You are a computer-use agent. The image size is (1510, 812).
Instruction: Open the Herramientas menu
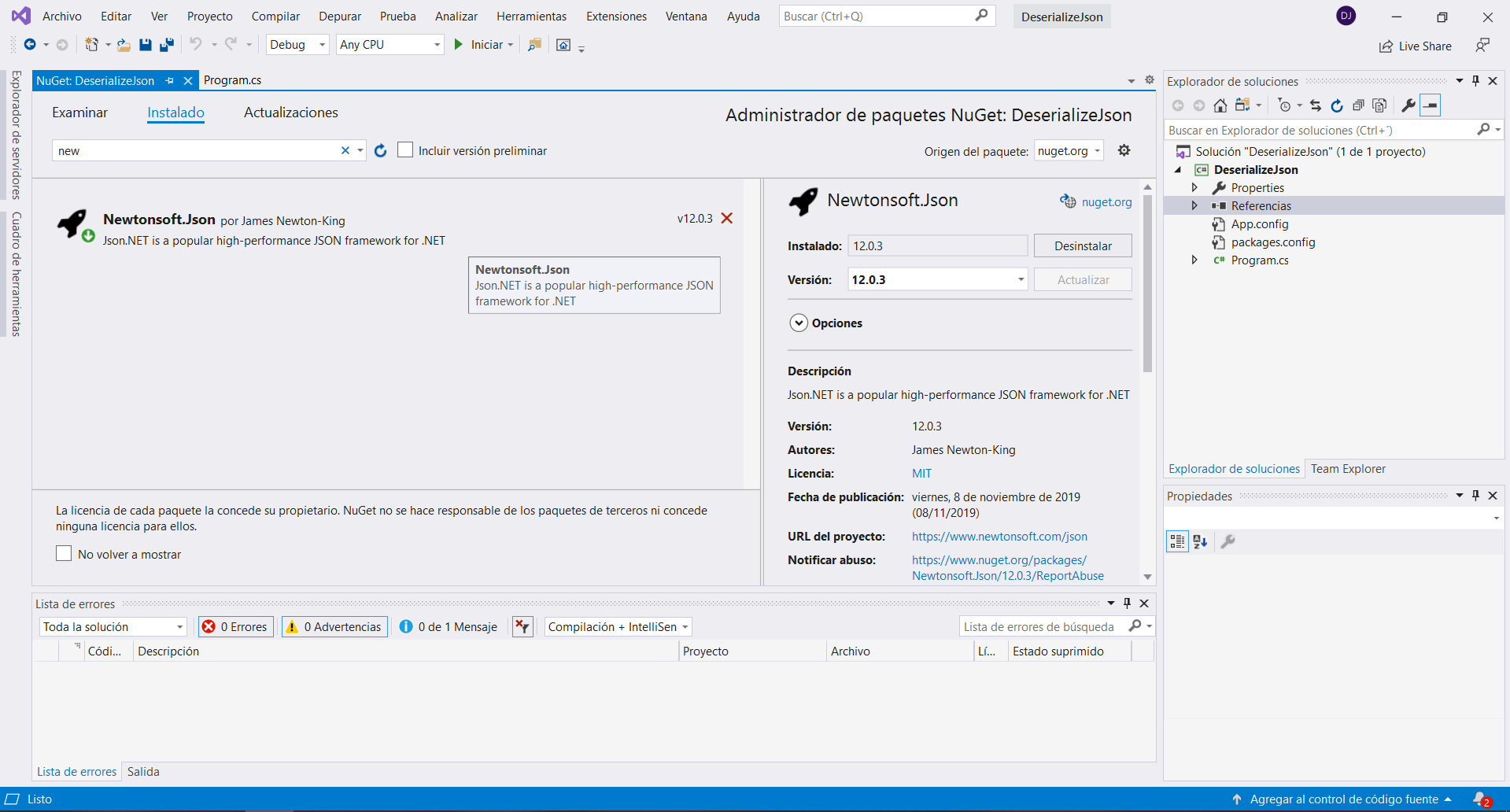(531, 17)
